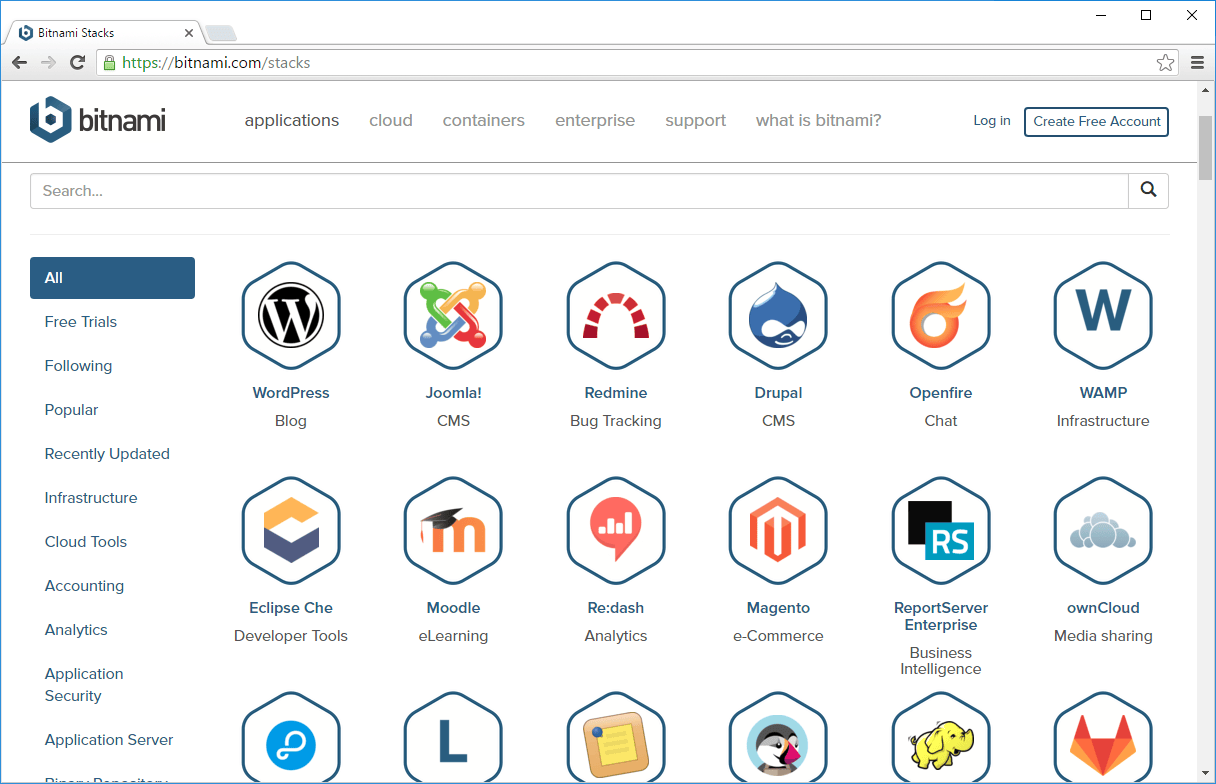Go back with browser arrow

(x=20, y=63)
